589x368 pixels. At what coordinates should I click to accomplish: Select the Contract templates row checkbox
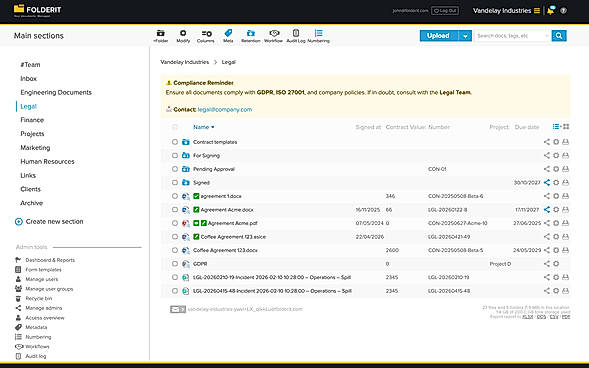click(x=175, y=142)
